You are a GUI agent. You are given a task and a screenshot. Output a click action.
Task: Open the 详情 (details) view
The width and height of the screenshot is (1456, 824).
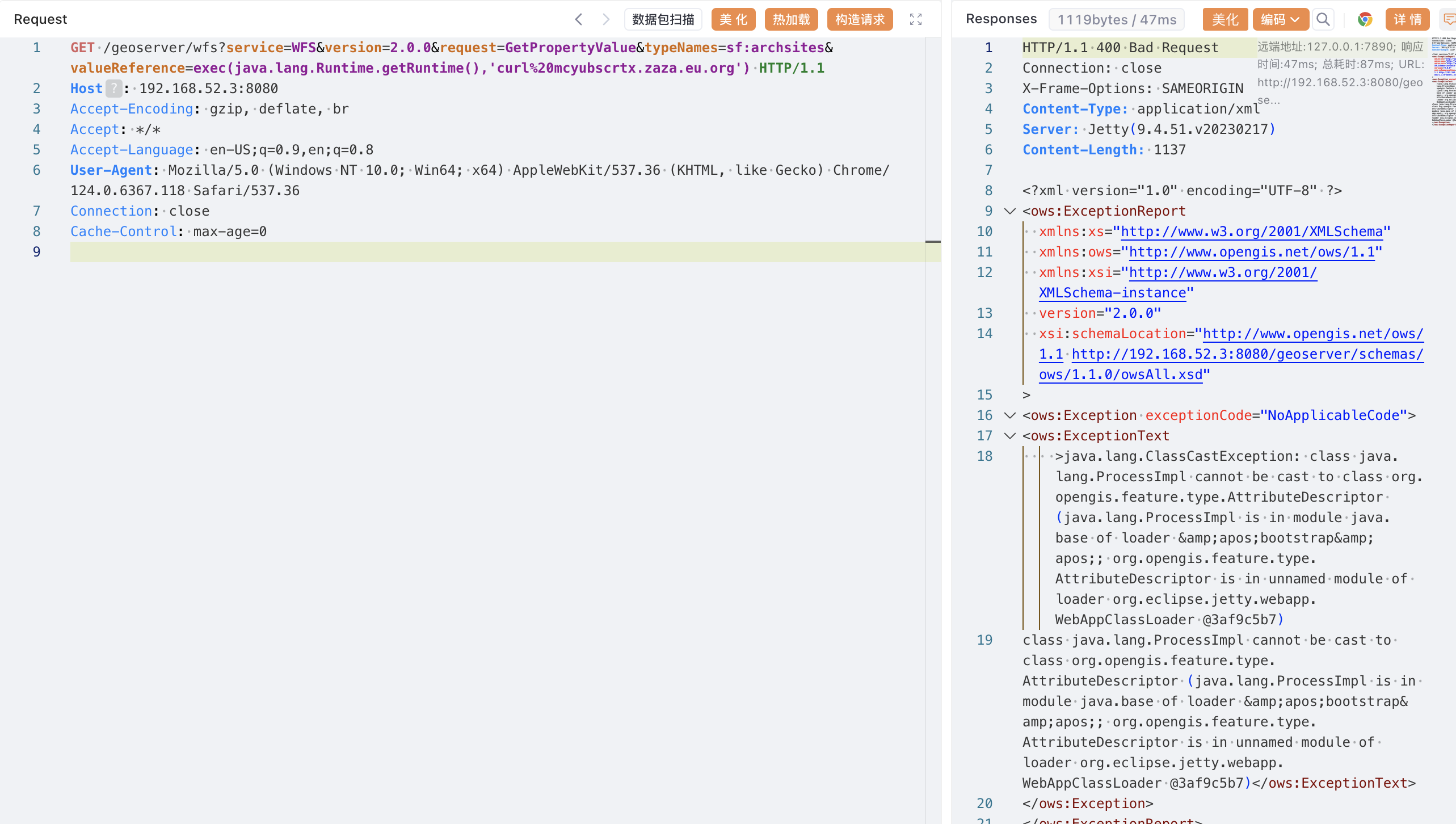point(1407,19)
